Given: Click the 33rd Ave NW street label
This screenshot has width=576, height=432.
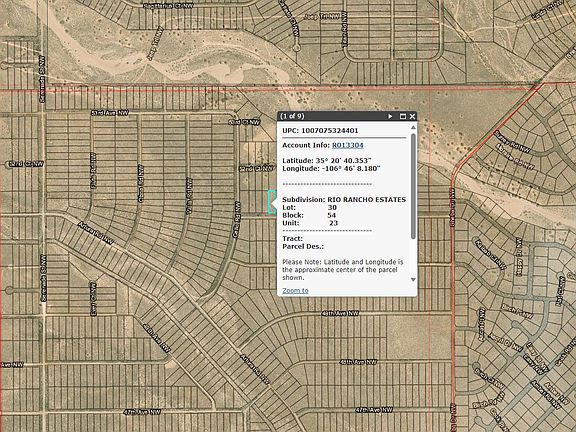Looking at the screenshot, I should point(110,113).
